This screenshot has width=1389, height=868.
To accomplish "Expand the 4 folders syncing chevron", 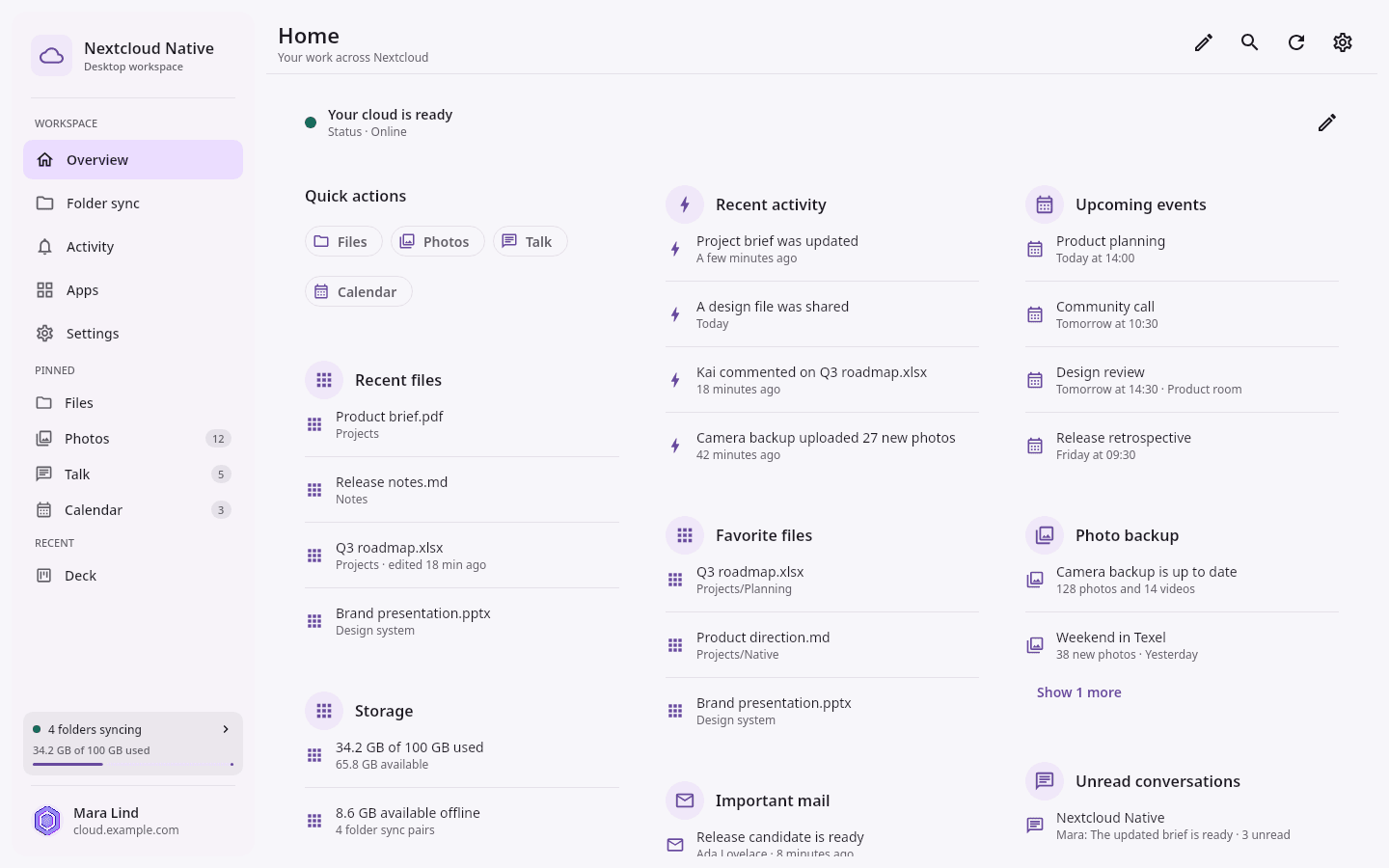I will coord(226,729).
